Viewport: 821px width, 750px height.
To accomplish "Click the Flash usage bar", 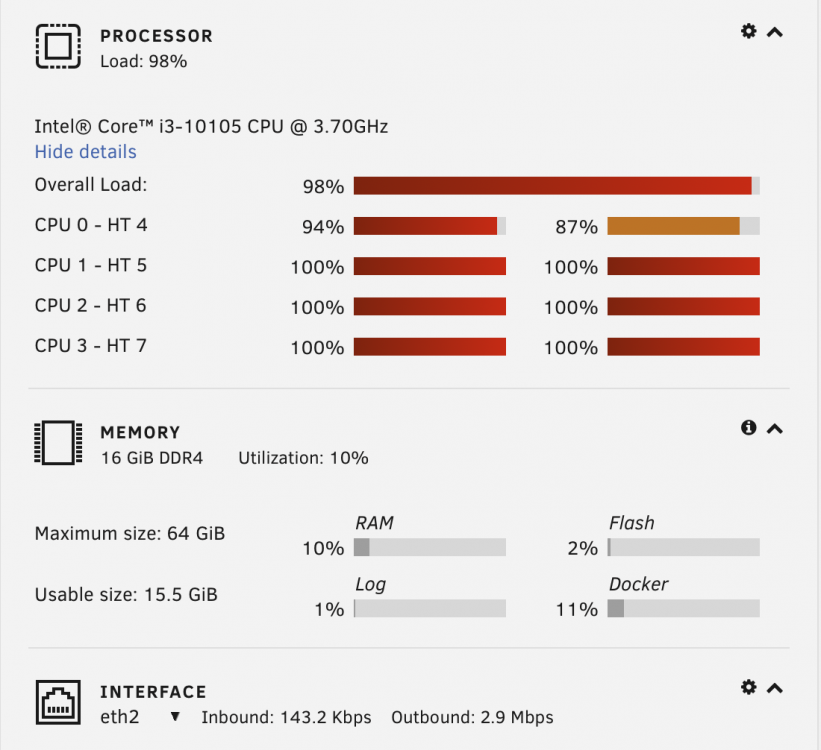I will coord(683,547).
